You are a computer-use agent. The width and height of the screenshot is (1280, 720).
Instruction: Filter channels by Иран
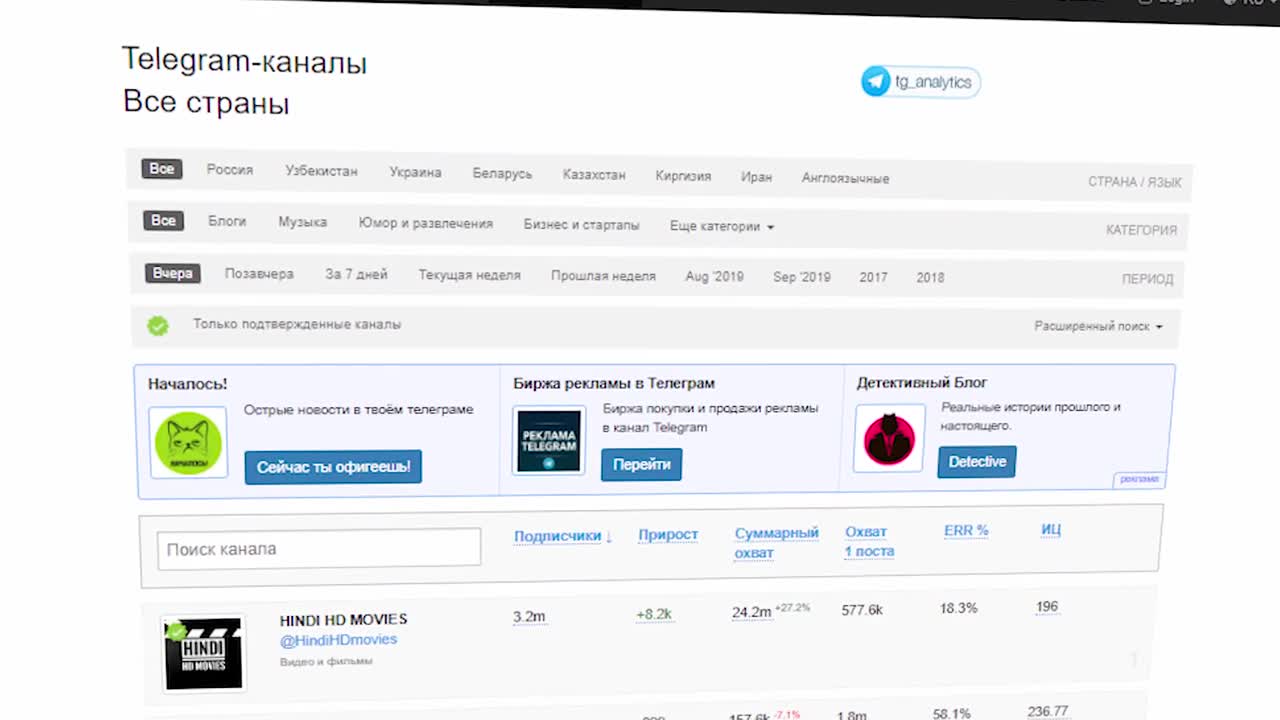point(756,177)
